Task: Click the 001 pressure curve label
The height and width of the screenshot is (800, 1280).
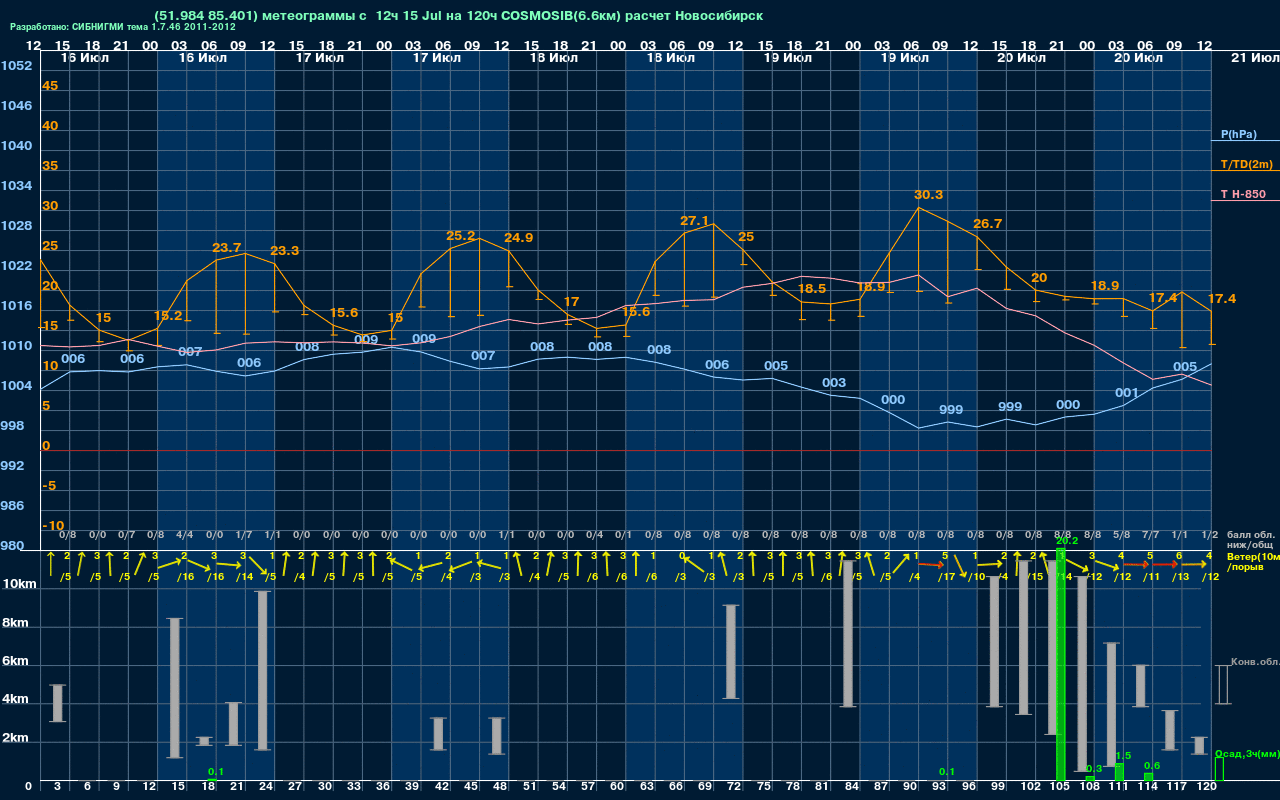Action: click(1127, 393)
